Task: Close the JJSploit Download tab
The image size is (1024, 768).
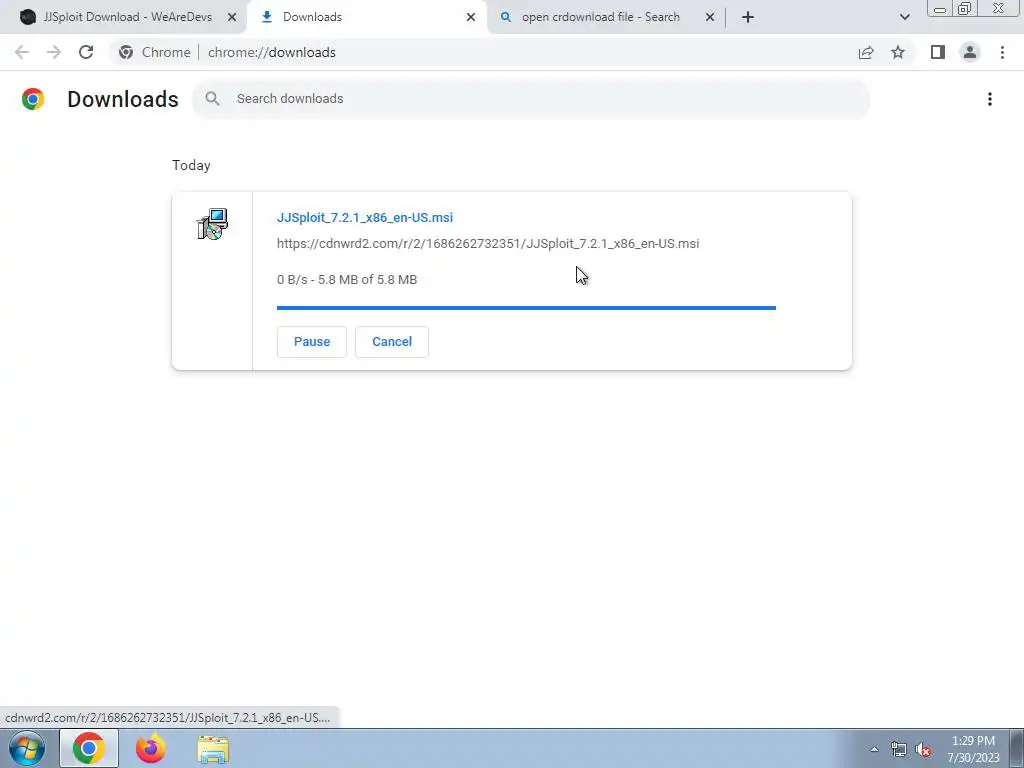Action: tap(231, 17)
